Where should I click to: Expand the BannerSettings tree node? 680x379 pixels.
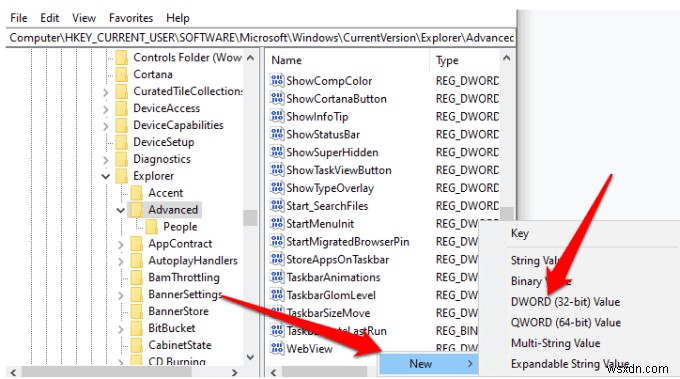coord(121,295)
